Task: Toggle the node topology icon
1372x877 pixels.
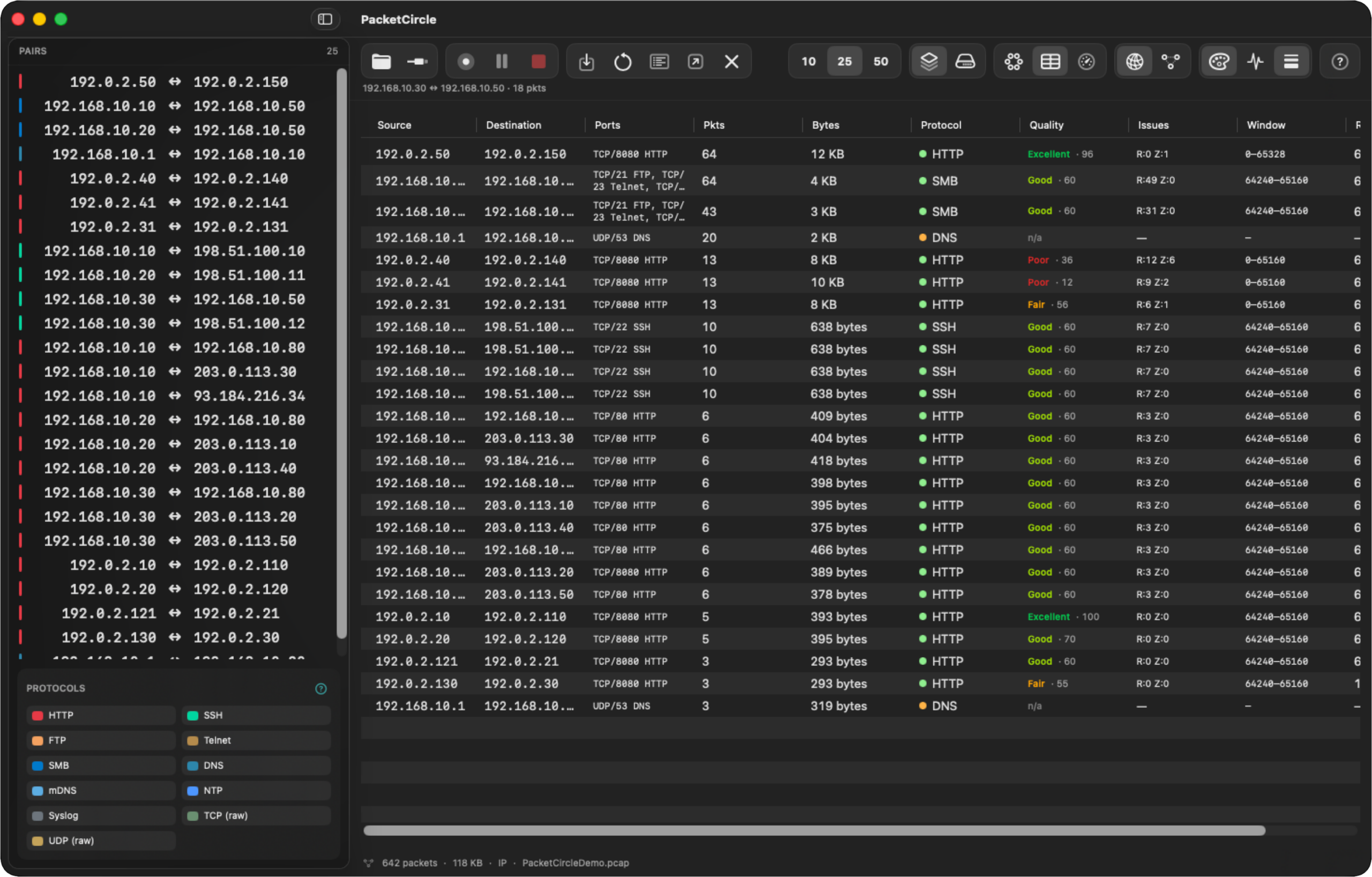Action: (1171, 62)
